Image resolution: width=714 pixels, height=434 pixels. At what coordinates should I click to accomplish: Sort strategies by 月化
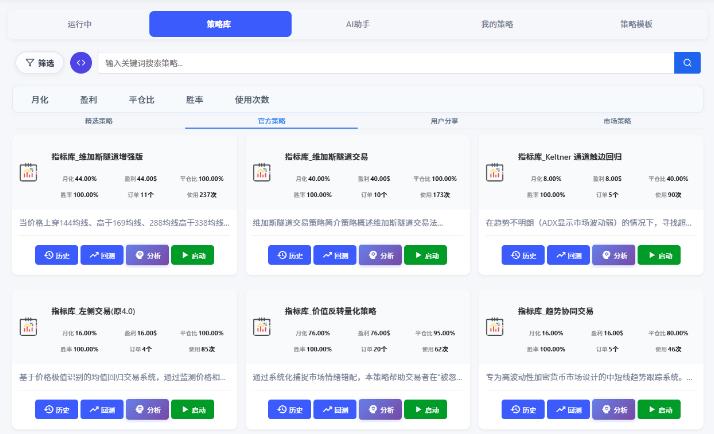coord(40,100)
